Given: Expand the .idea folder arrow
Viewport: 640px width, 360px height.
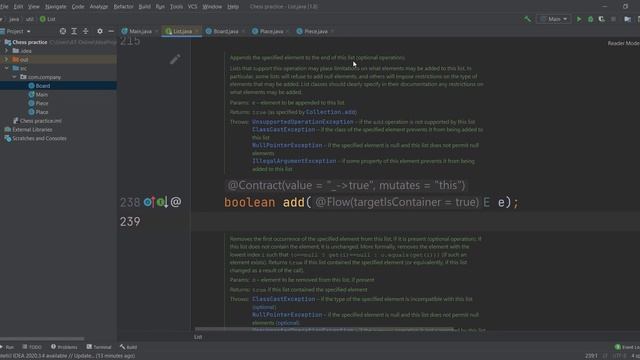Looking at the screenshot, I should [x=7, y=51].
